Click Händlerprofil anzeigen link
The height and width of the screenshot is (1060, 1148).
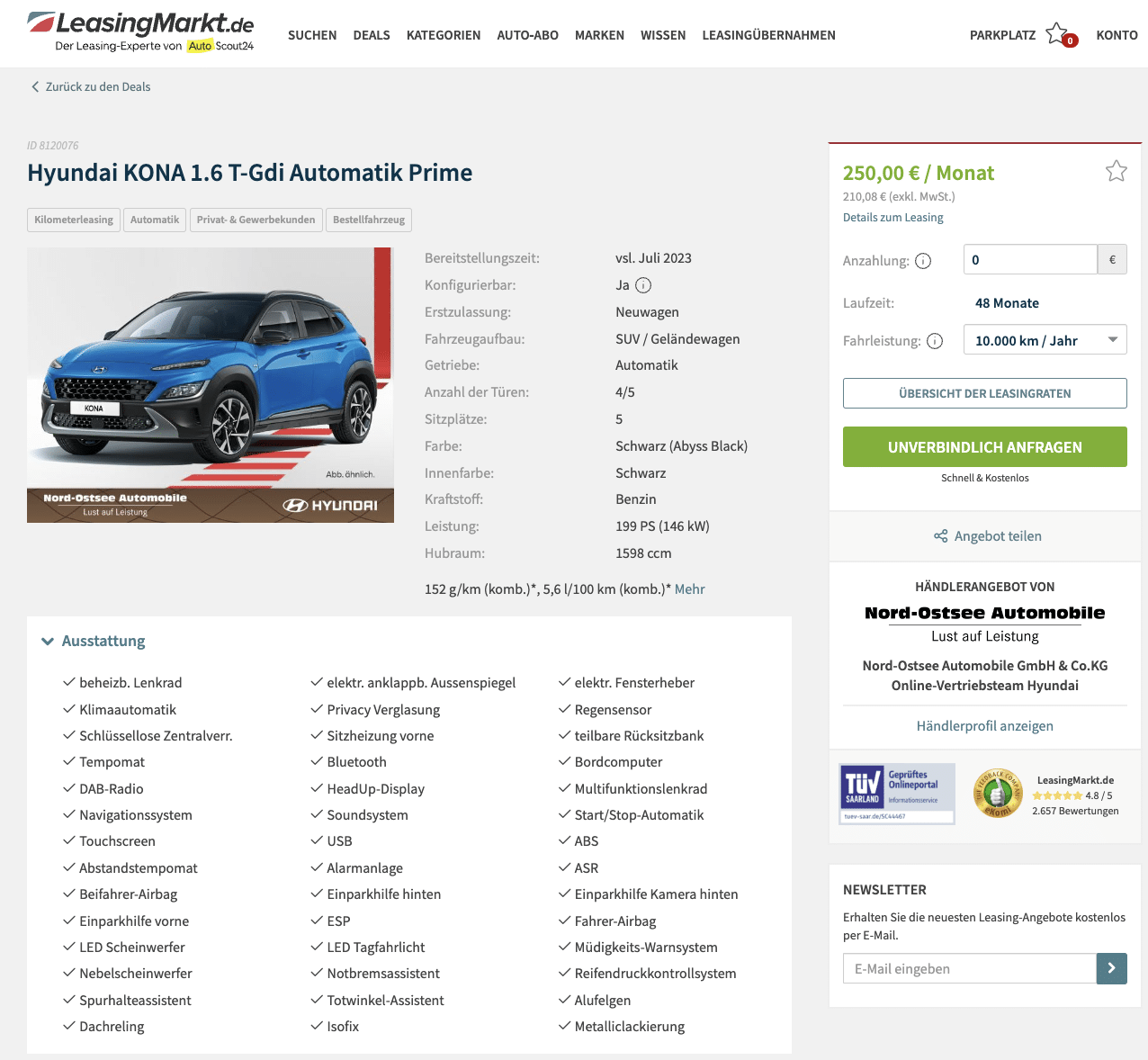[985, 726]
